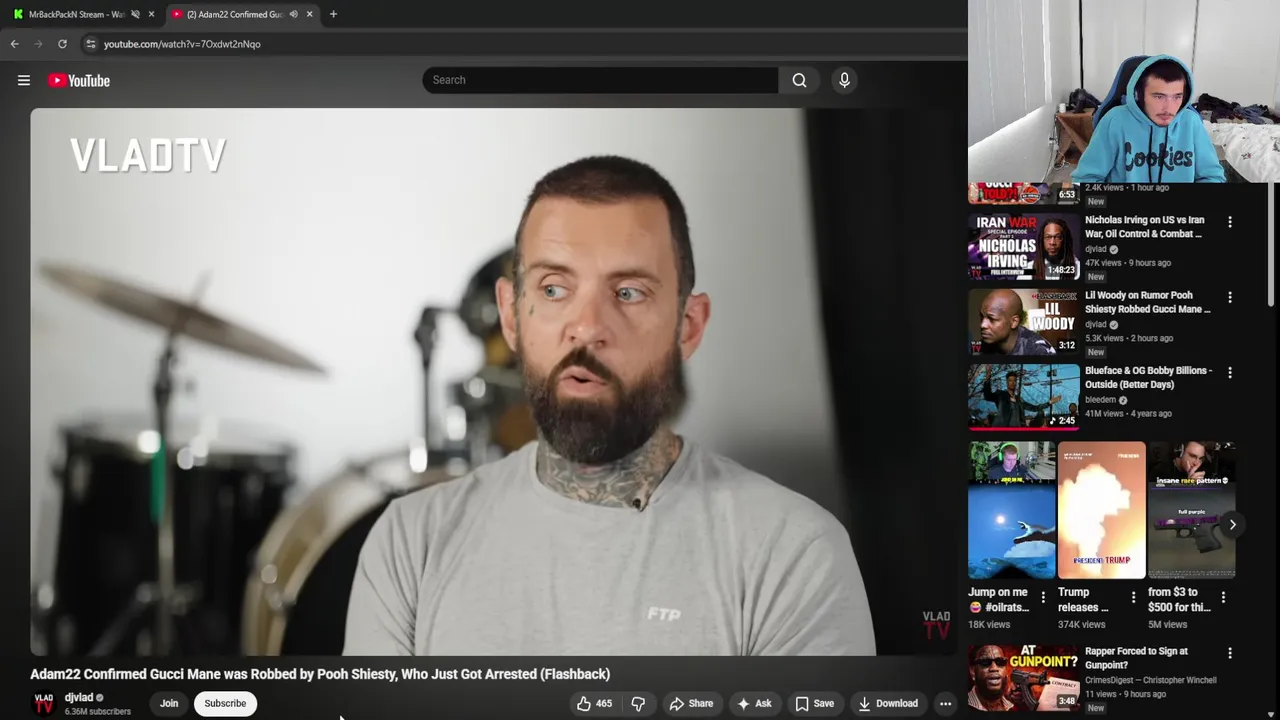Download the current video
Viewport: 1280px width, 720px height.
pyautogui.click(x=887, y=703)
